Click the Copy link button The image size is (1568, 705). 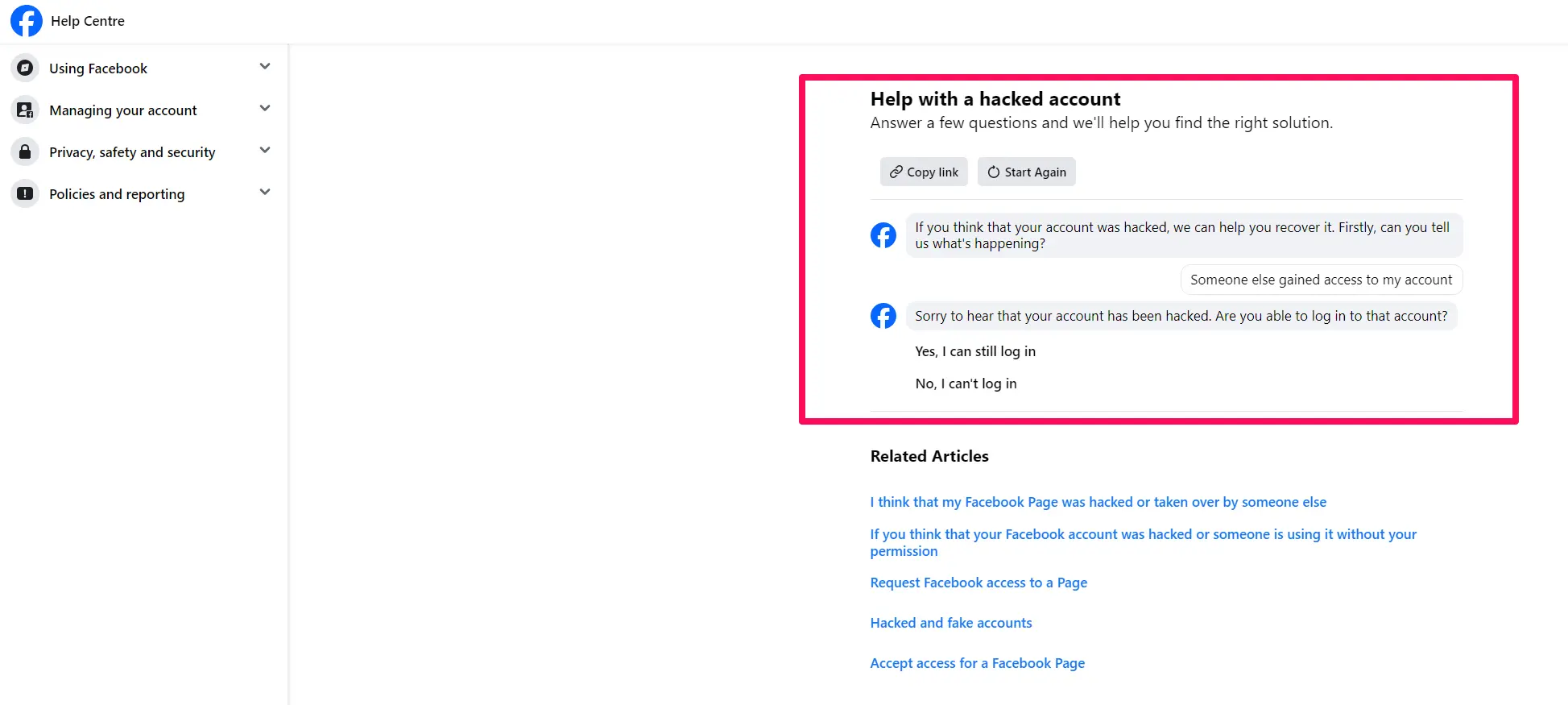pos(924,172)
